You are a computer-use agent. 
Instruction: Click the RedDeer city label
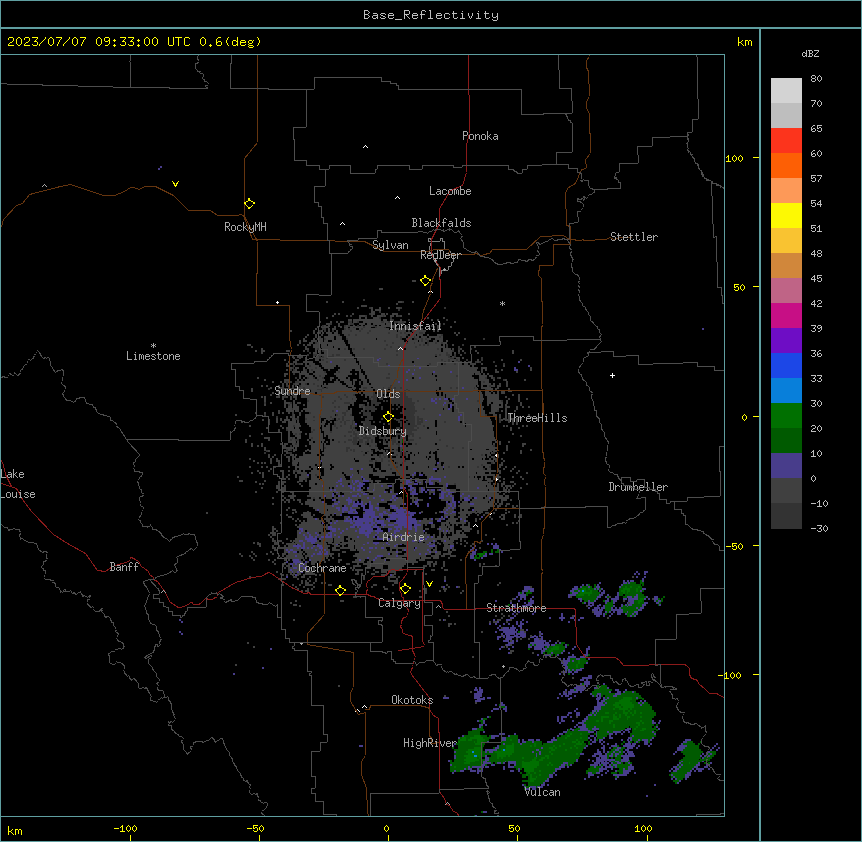pyautogui.click(x=440, y=255)
